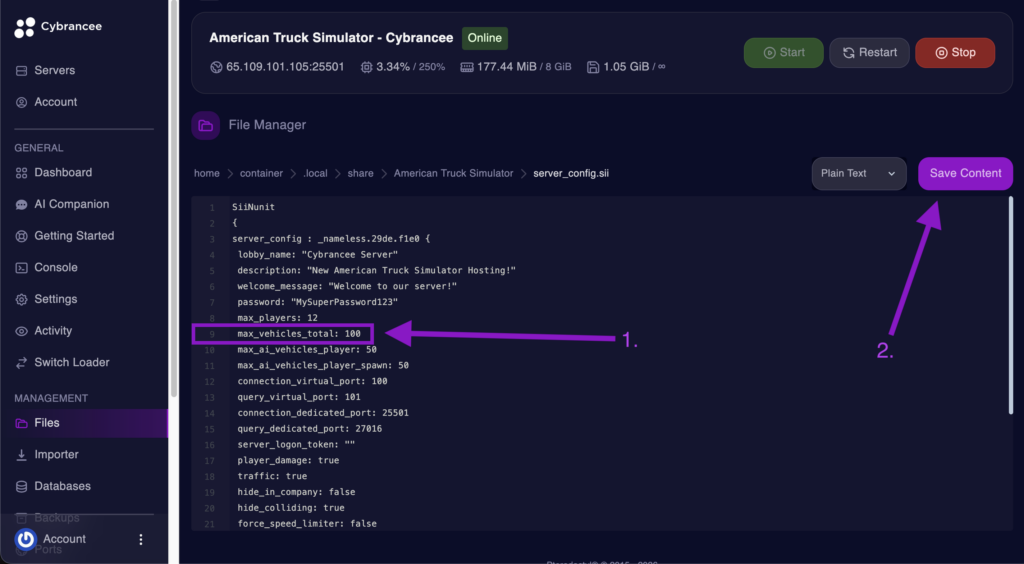1024x564 pixels.
Task: Save Content of the config file
Action: pyautogui.click(x=965, y=174)
